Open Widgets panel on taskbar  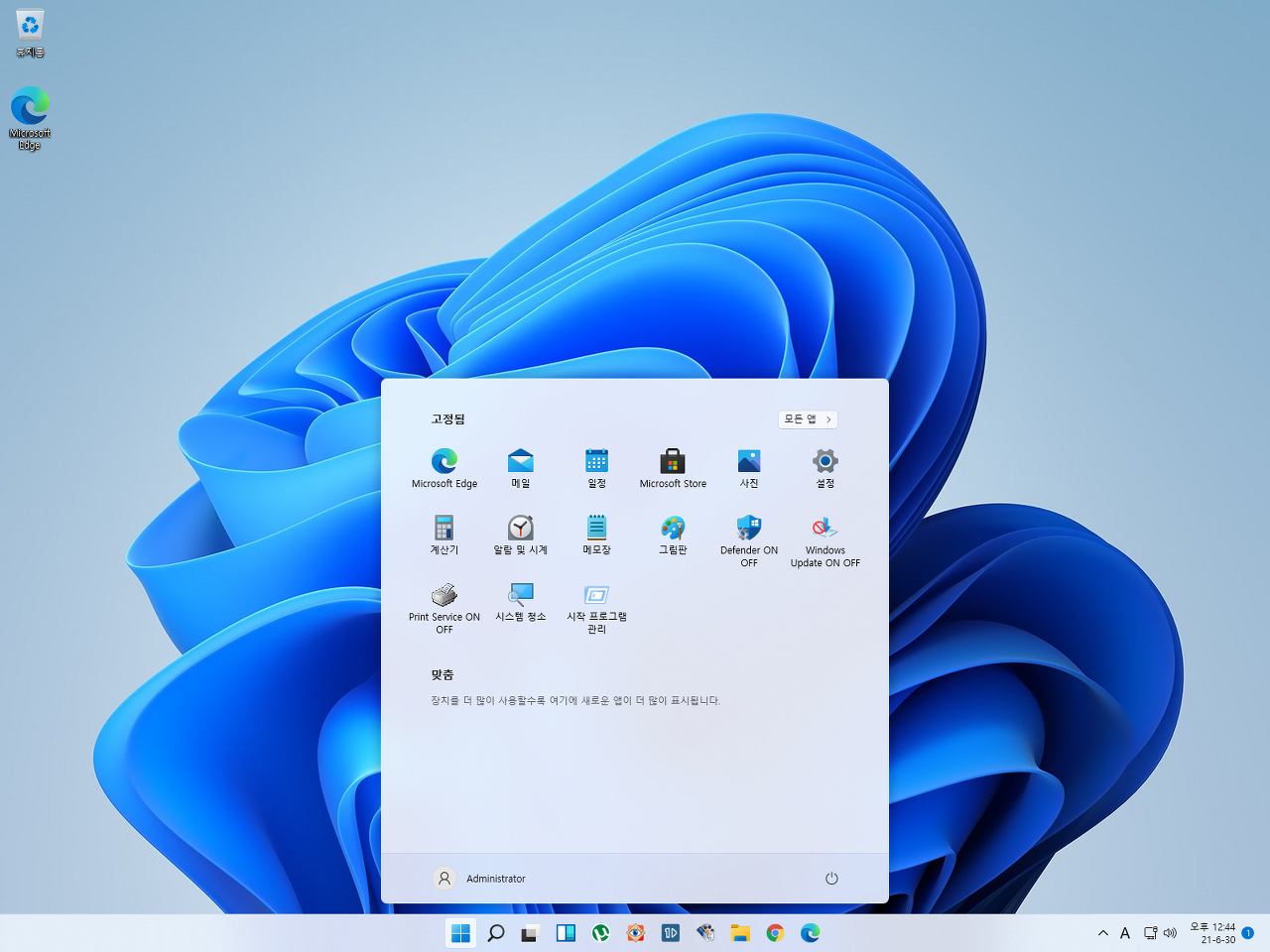[566, 933]
